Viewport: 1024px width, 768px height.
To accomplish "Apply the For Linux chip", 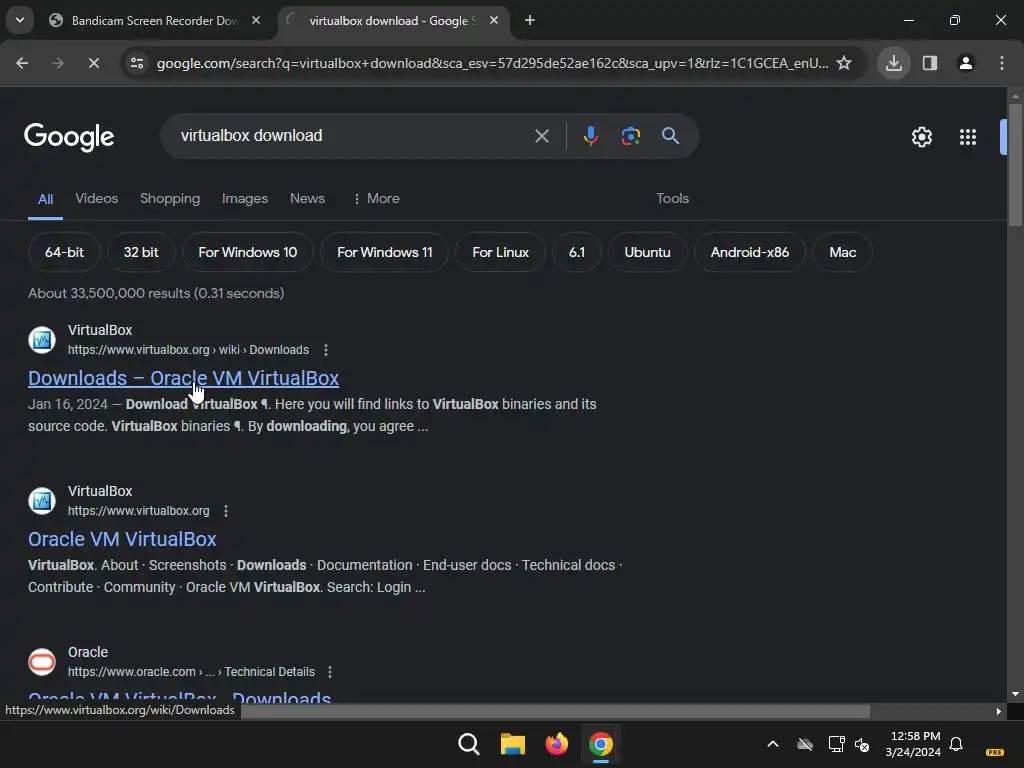I will (500, 252).
